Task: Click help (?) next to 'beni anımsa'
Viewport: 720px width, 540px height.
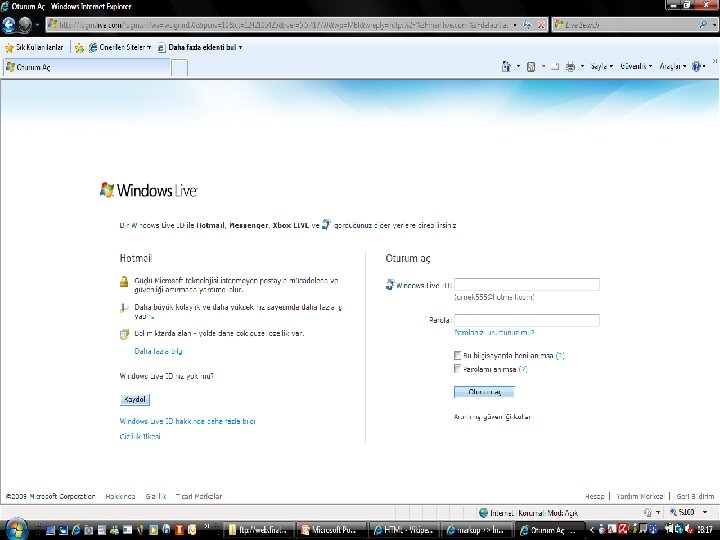Action: click(560, 355)
